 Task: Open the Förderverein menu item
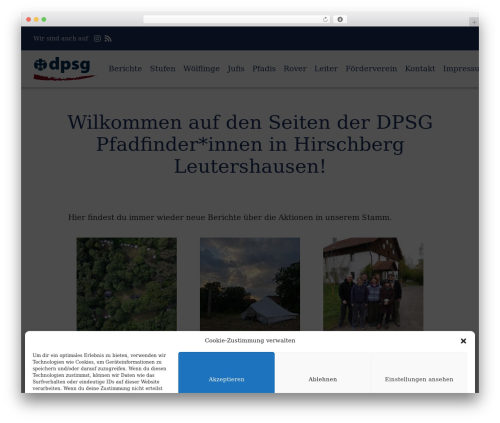point(371,69)
